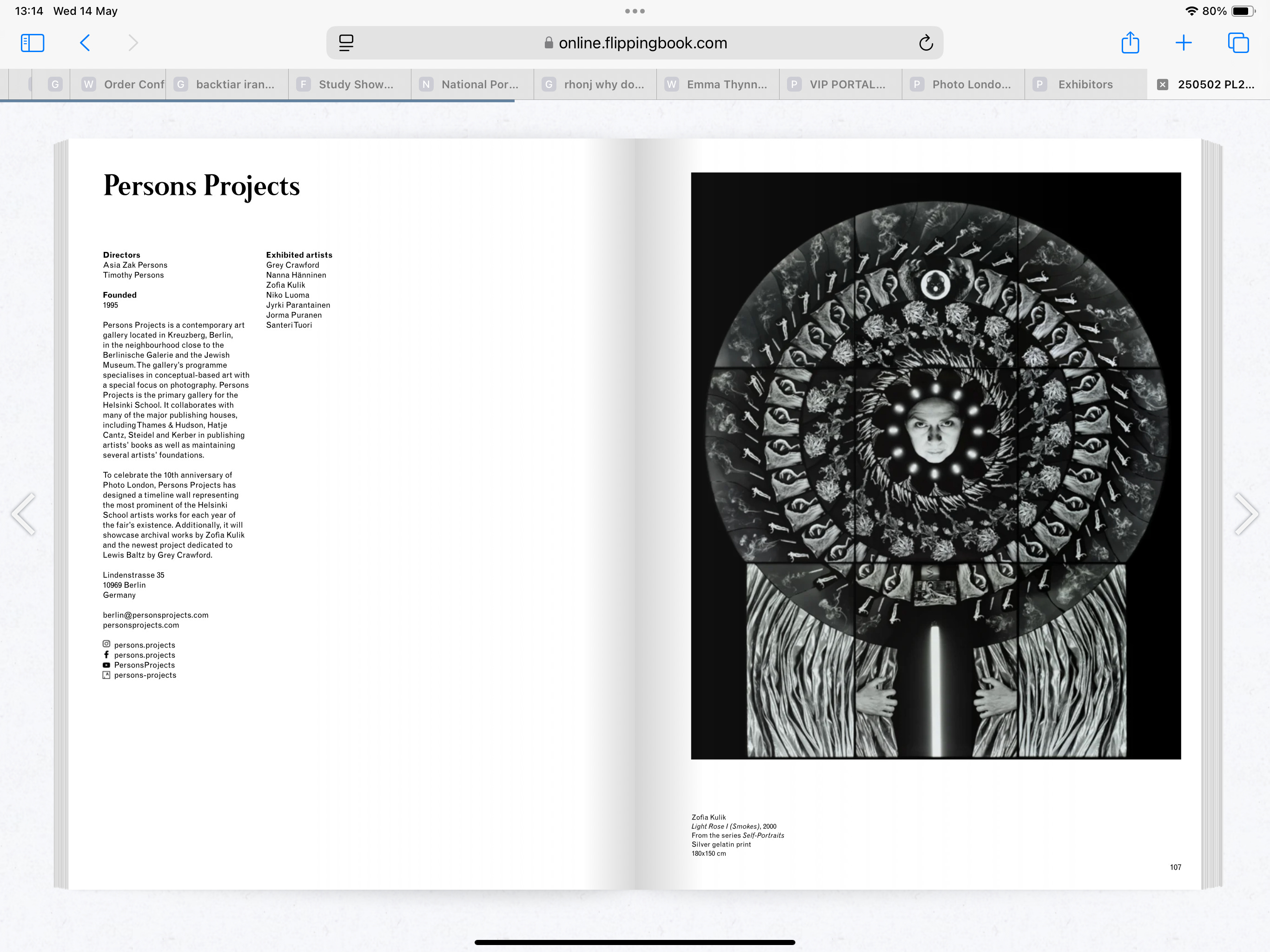The image size is (1270, 952).
Task: Flip to the previous book page
Action: (24, 514)
